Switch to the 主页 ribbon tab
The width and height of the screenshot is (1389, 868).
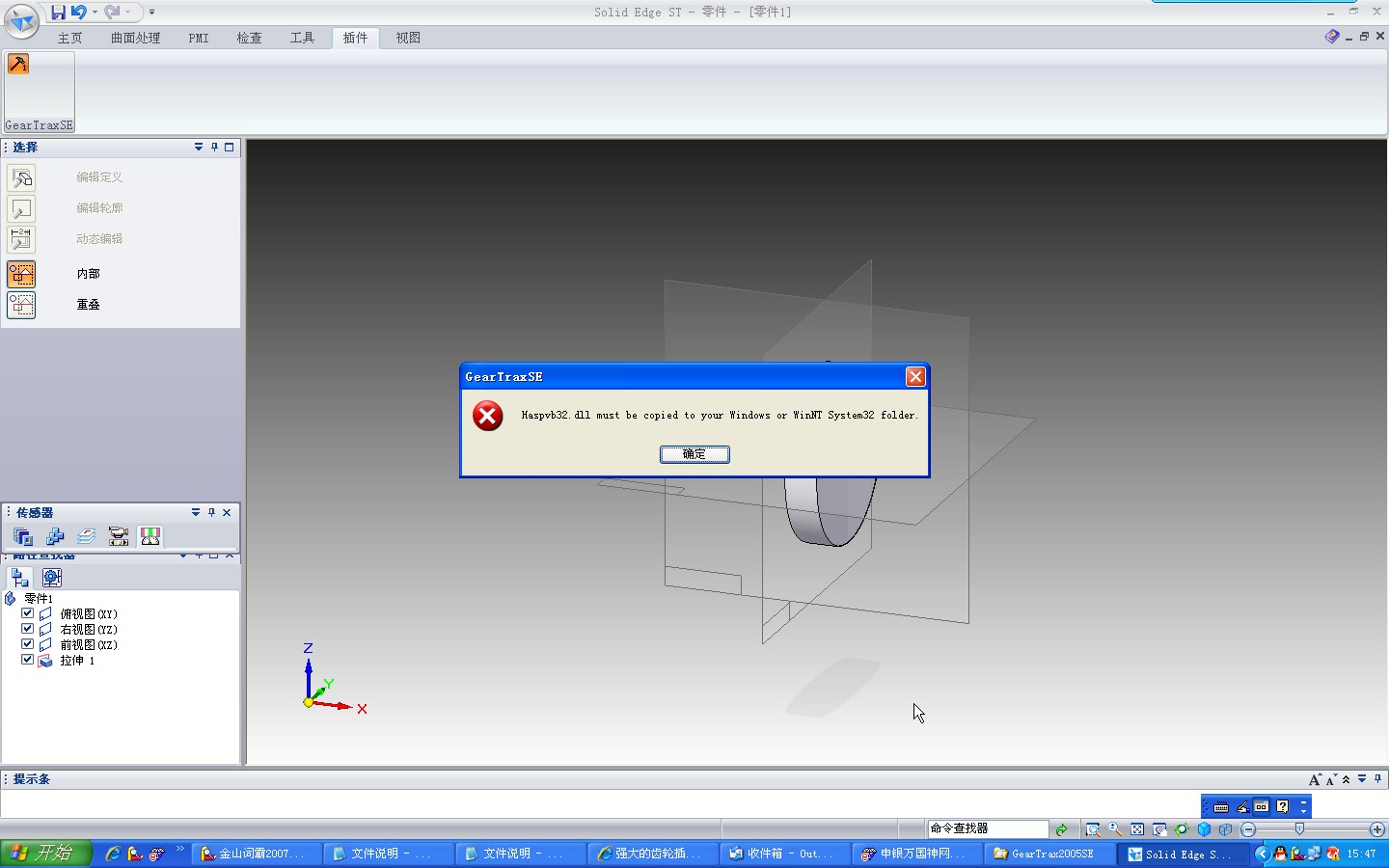pyautogui.click(x=69, y=38)
